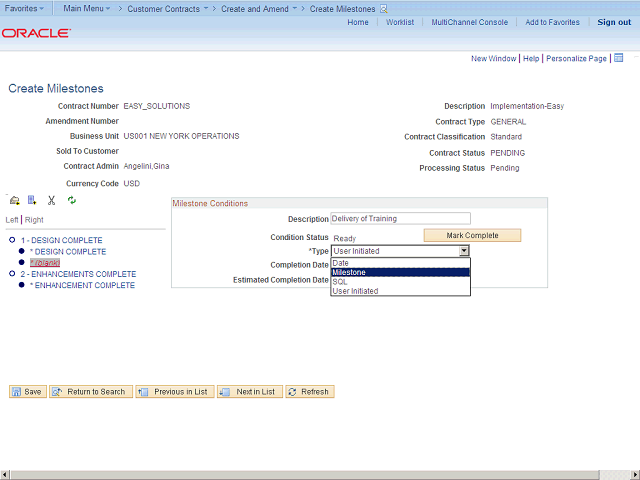Image resolution: width=640 pixels, height=480 pixels.
Task: Open MultiChannel Console link
Action: pos(470,22)
